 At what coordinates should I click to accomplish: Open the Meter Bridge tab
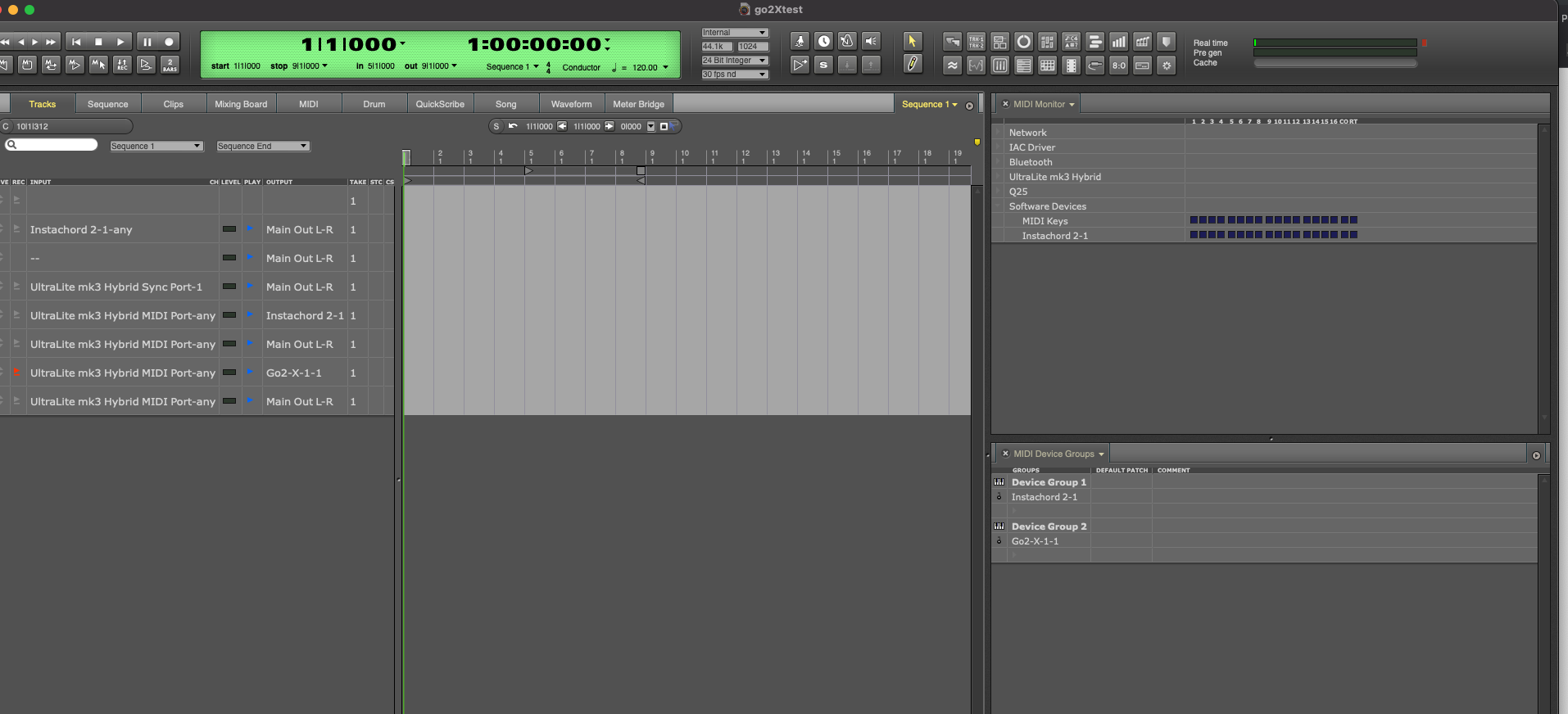coord(639,104)
